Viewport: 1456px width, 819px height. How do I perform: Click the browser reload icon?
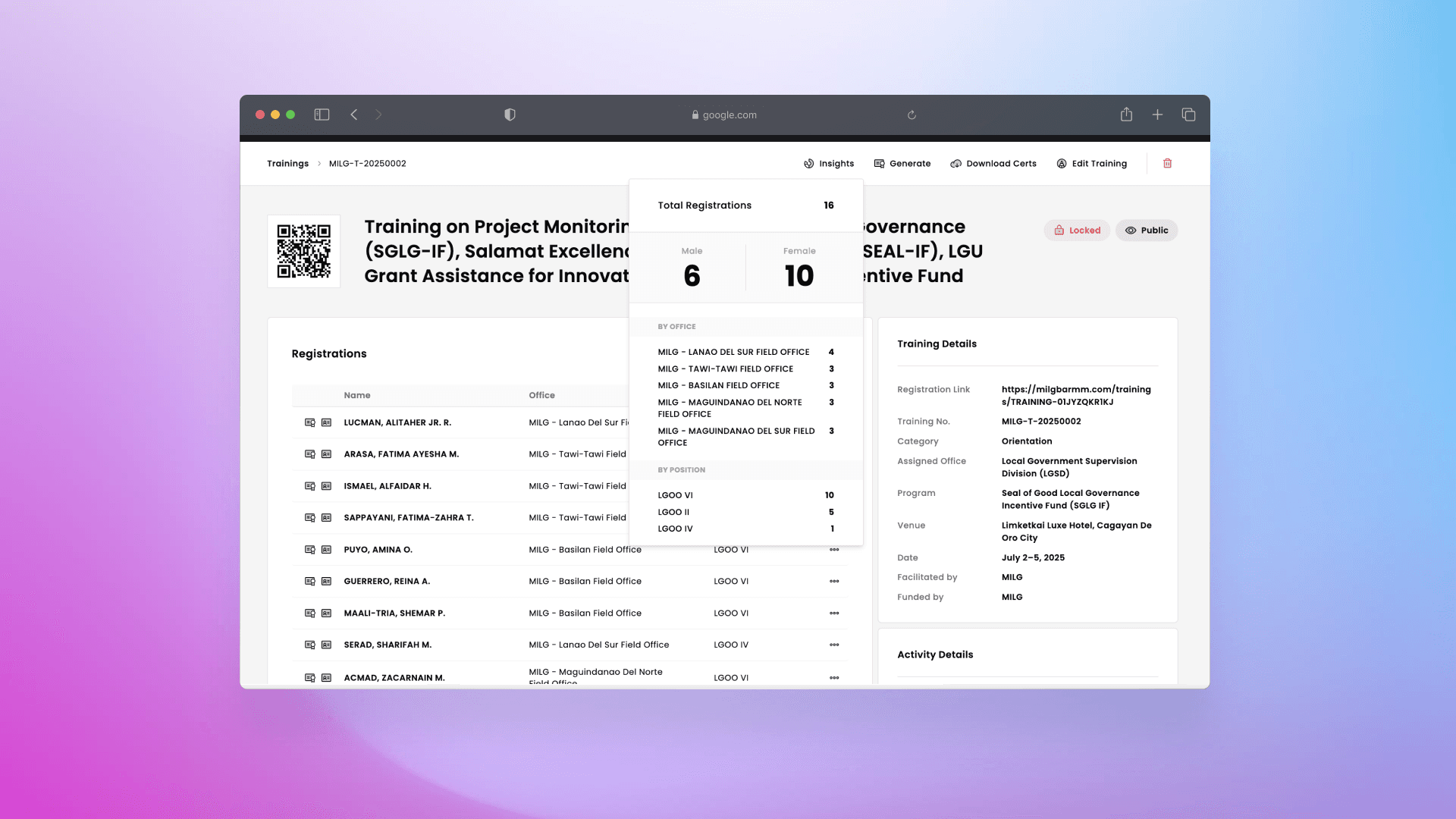pos(912,115)
